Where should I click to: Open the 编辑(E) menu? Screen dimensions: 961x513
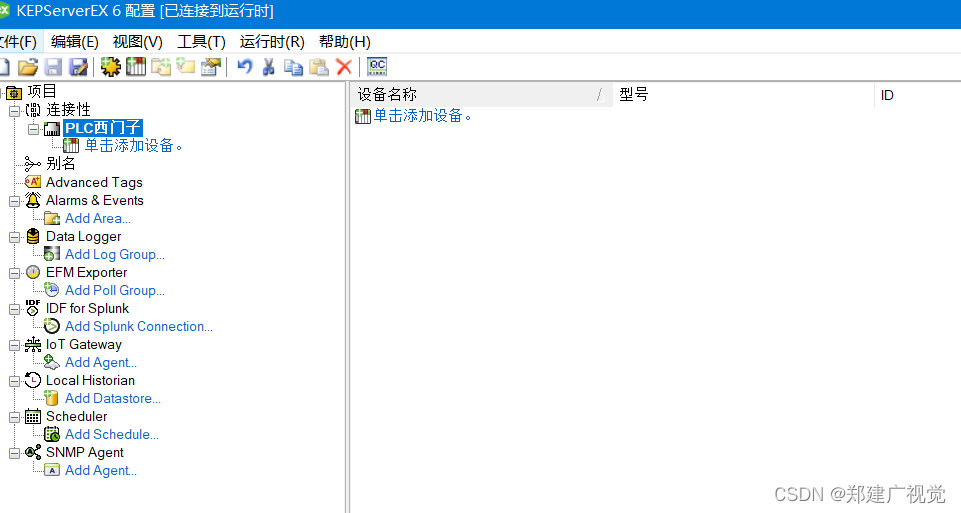pos(75,42)
